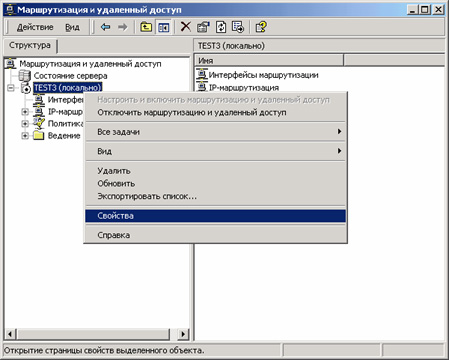The height and width of the screenshot is (360, 449).
Task: Expand the Ведение folder tree node
Action: (x=25, y=136)
